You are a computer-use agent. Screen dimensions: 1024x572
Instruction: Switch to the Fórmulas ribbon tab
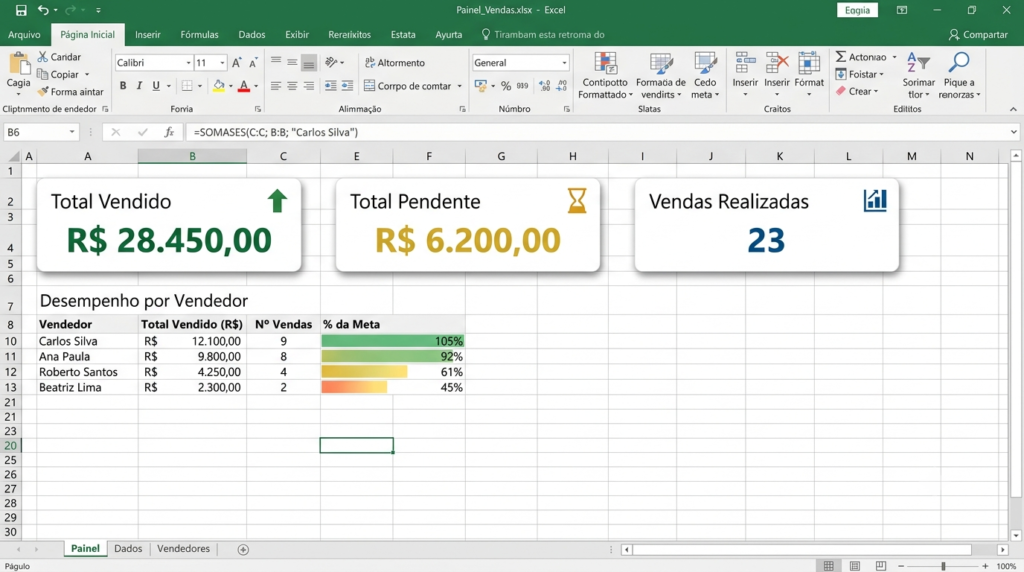click(x=199, y=35)
